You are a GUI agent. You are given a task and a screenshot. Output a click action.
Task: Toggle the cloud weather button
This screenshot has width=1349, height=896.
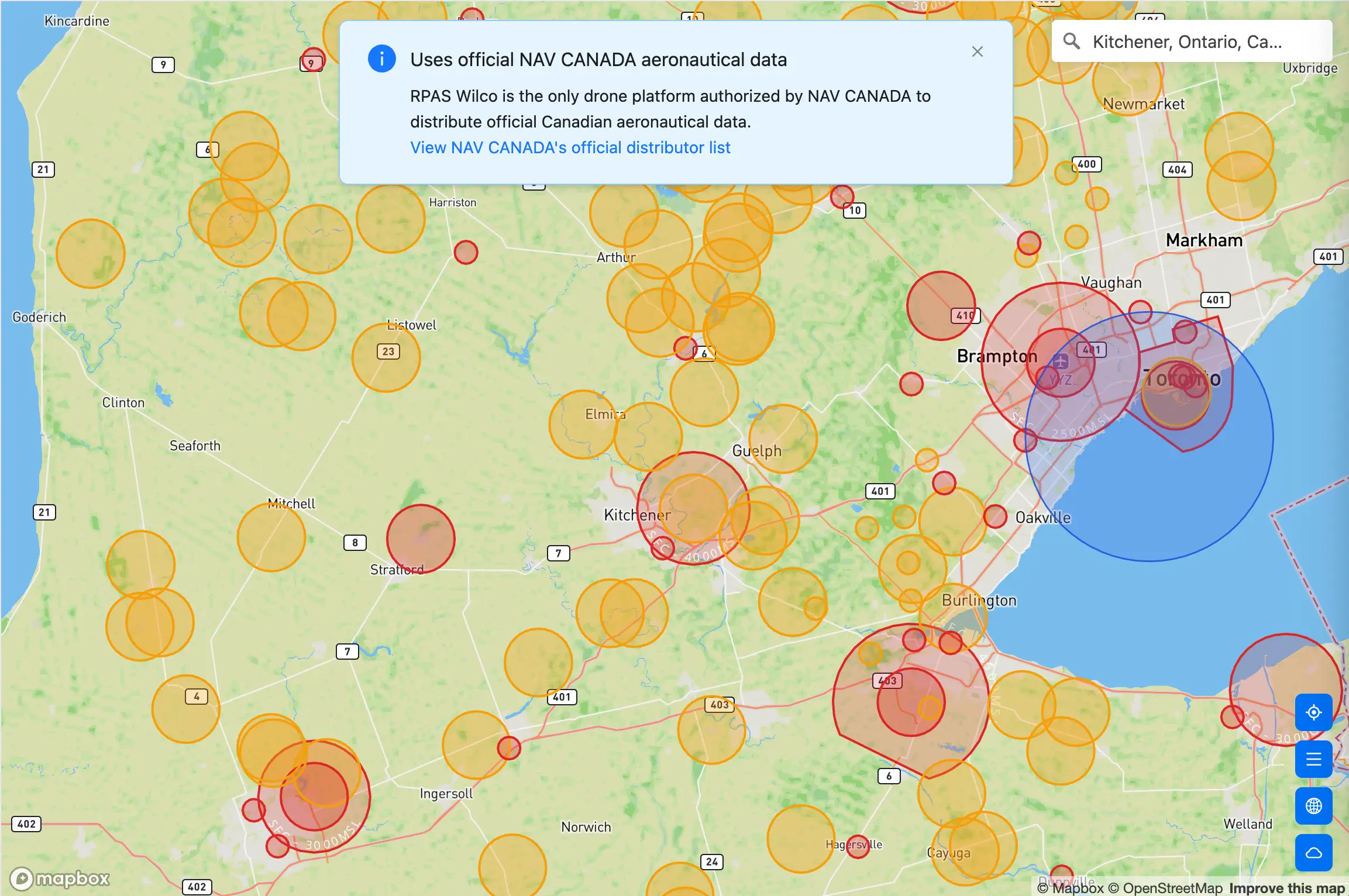(x=1313, y=853)
